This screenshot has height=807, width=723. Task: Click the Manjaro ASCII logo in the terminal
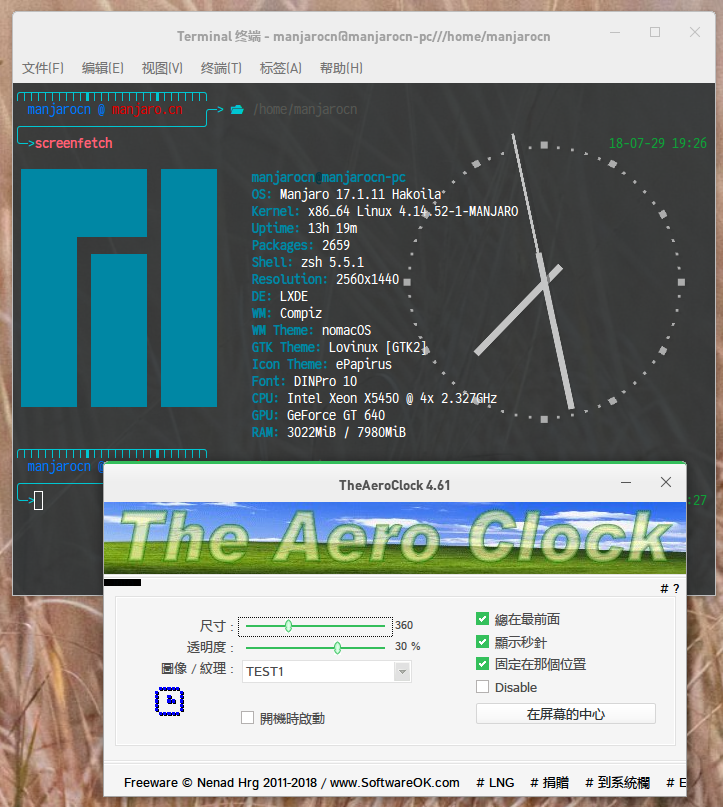(119, 288)
